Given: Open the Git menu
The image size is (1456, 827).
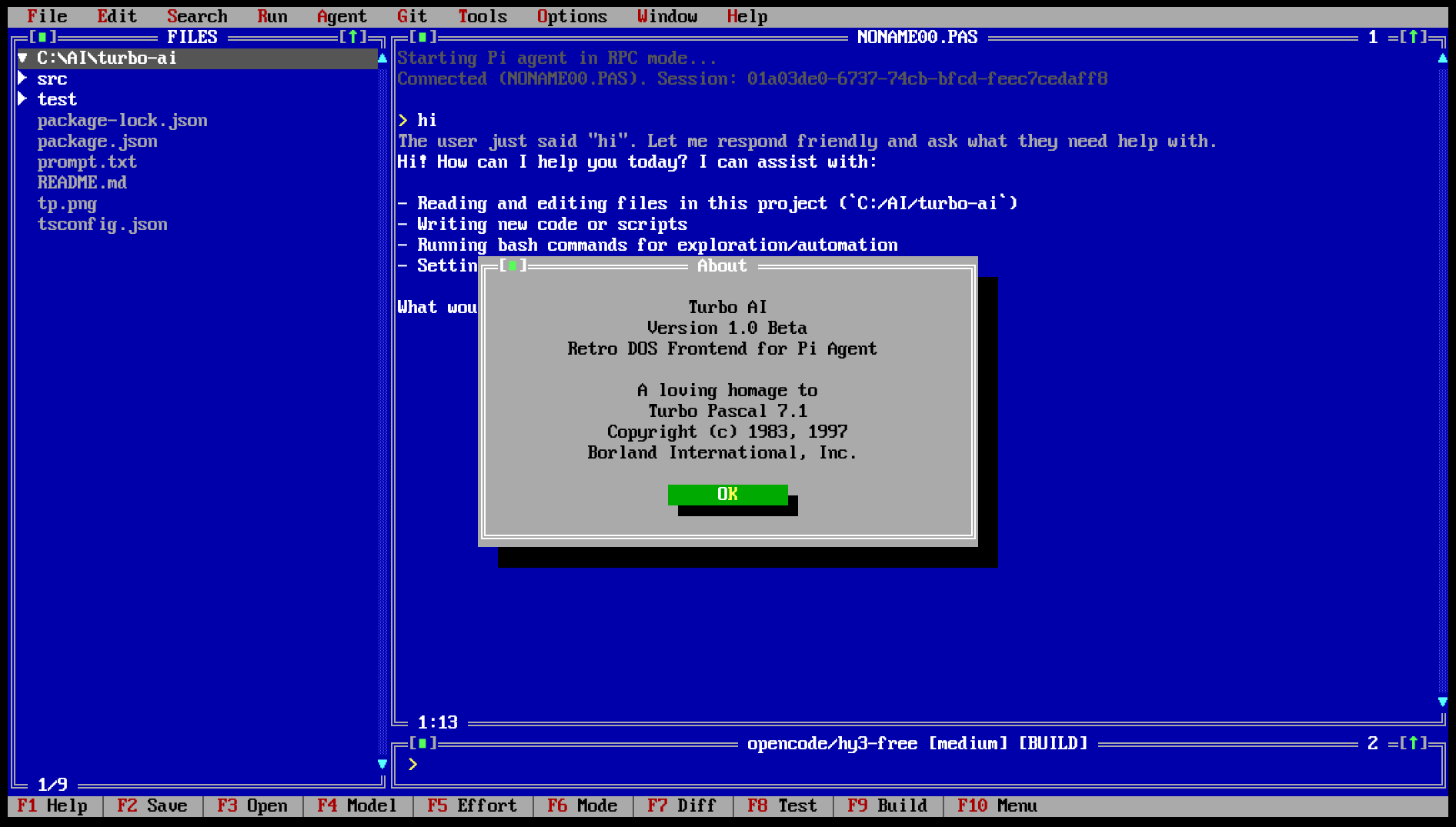Looking at the screenshot, I should tap(412, 16).
